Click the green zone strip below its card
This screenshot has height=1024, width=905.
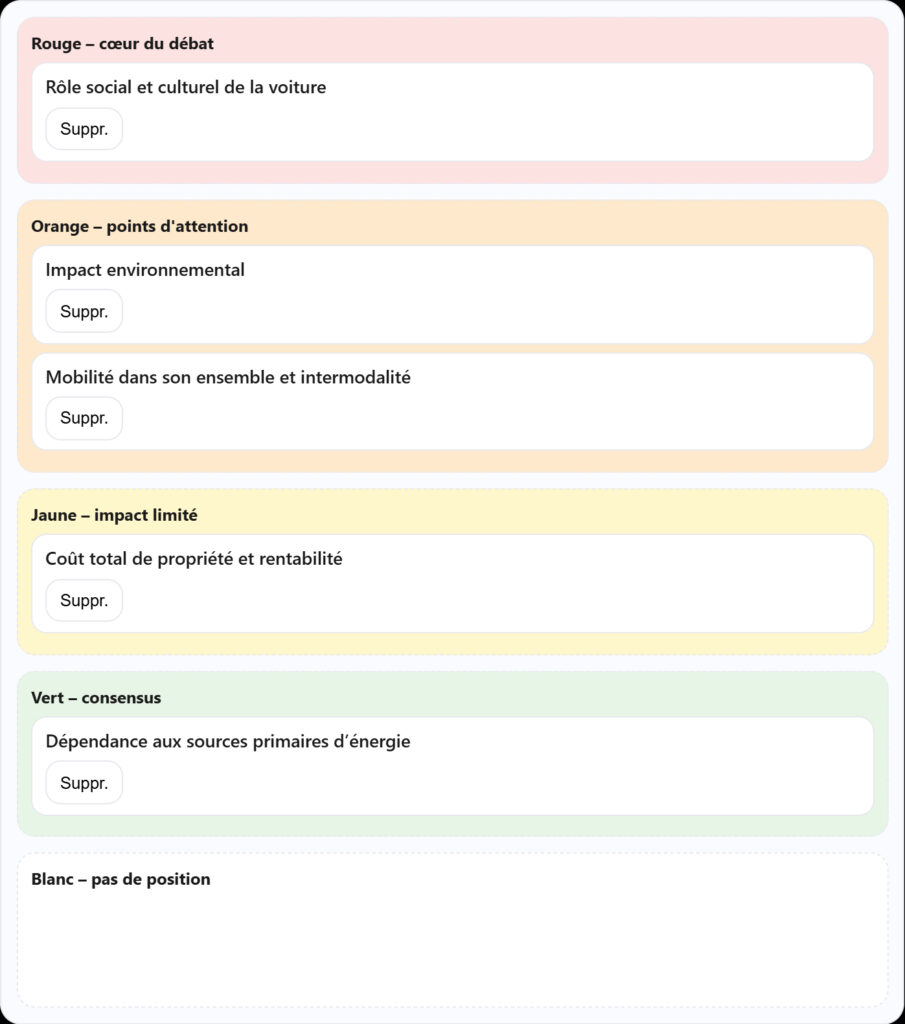[452, 825]
